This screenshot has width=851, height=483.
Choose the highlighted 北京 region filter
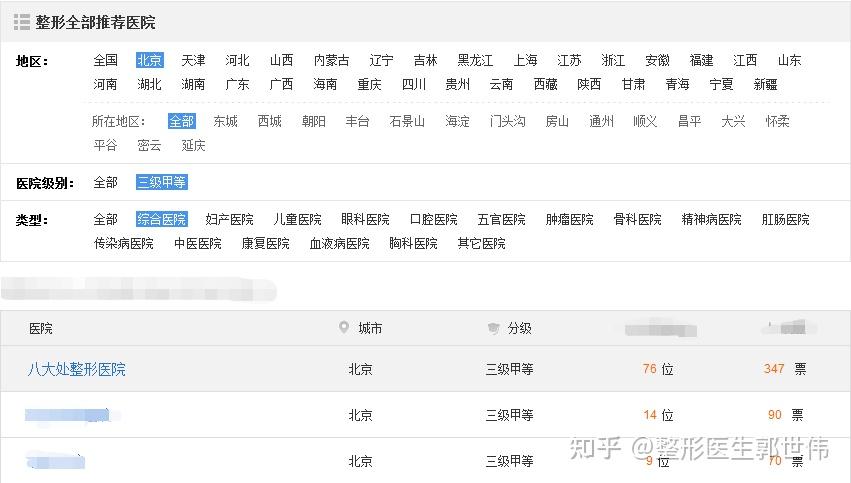pos(150,60)
